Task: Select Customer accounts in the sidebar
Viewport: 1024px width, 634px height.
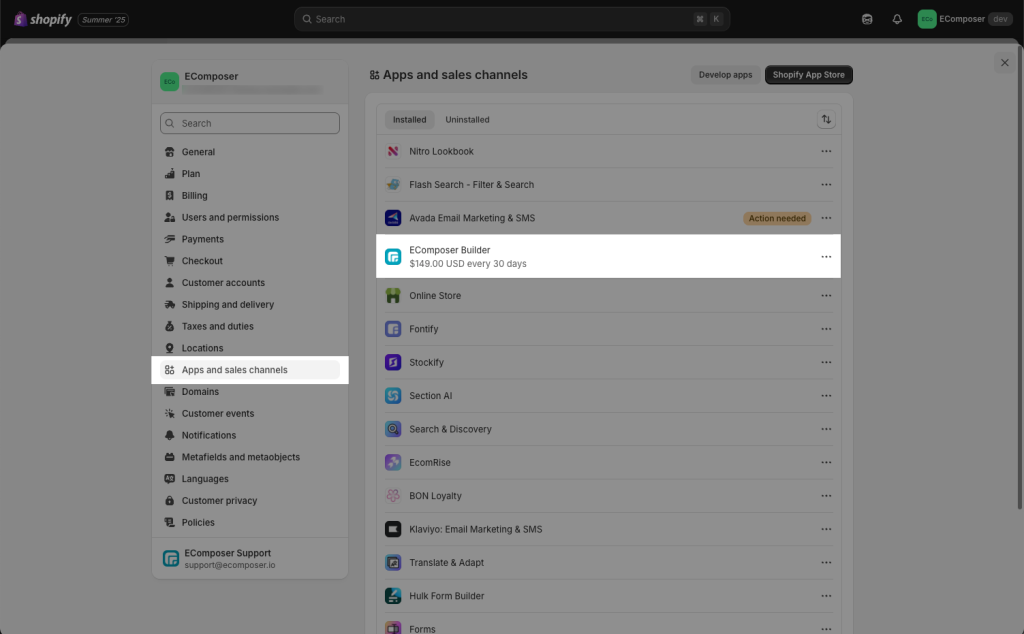Action: (249, 283)
